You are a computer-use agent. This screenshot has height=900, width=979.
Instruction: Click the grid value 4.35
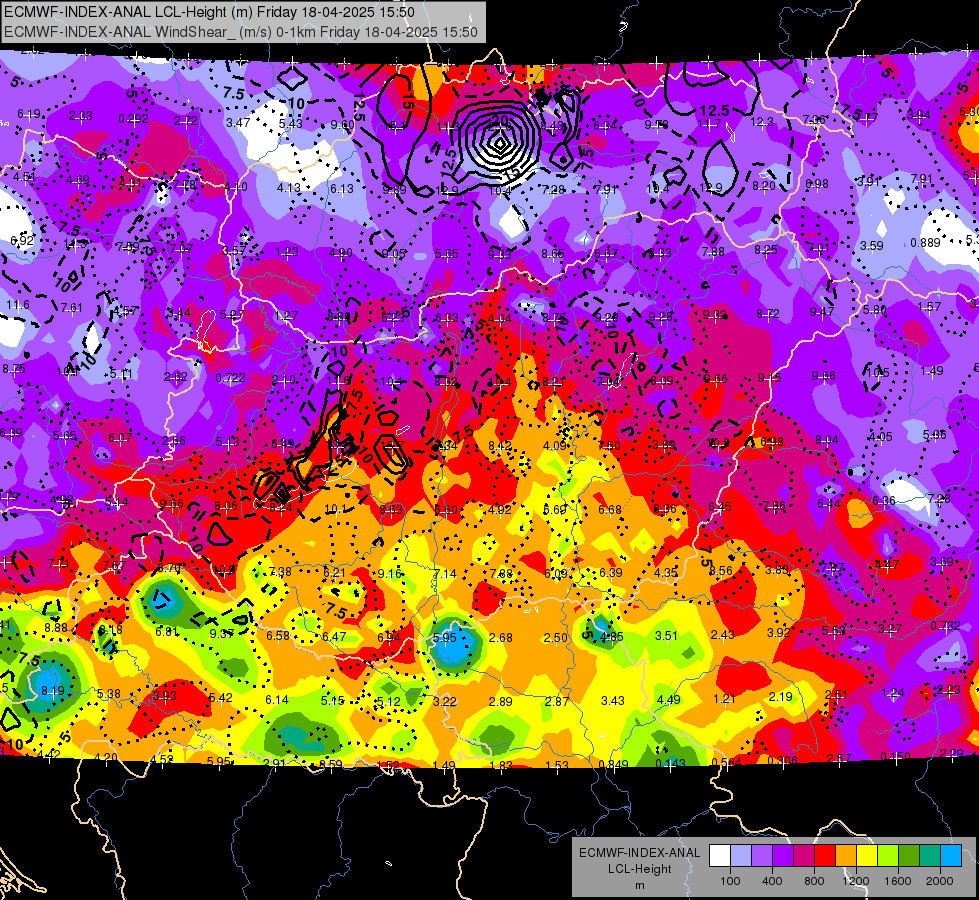(666, 572)
